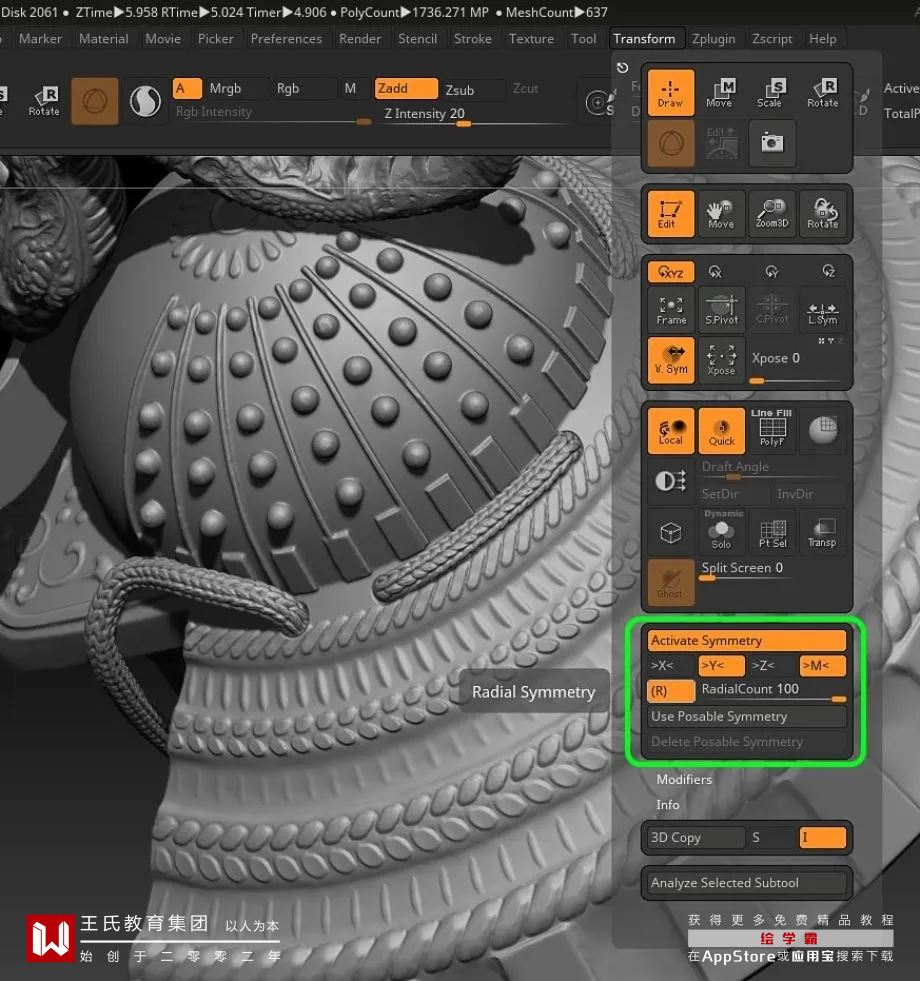Image resolution: width=920 pixels, height=981 pixels.
Task: Click the Quick render icon
Action: click(721, 430)
